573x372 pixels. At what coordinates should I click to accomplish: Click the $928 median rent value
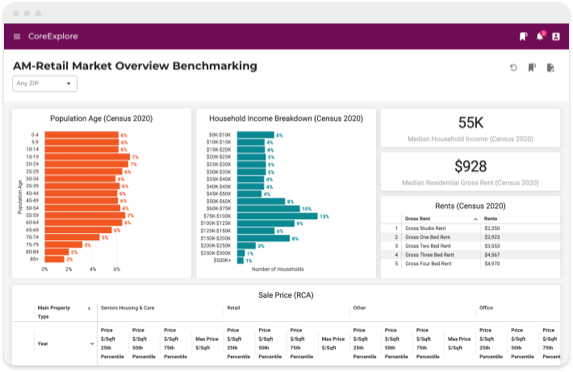471,167
